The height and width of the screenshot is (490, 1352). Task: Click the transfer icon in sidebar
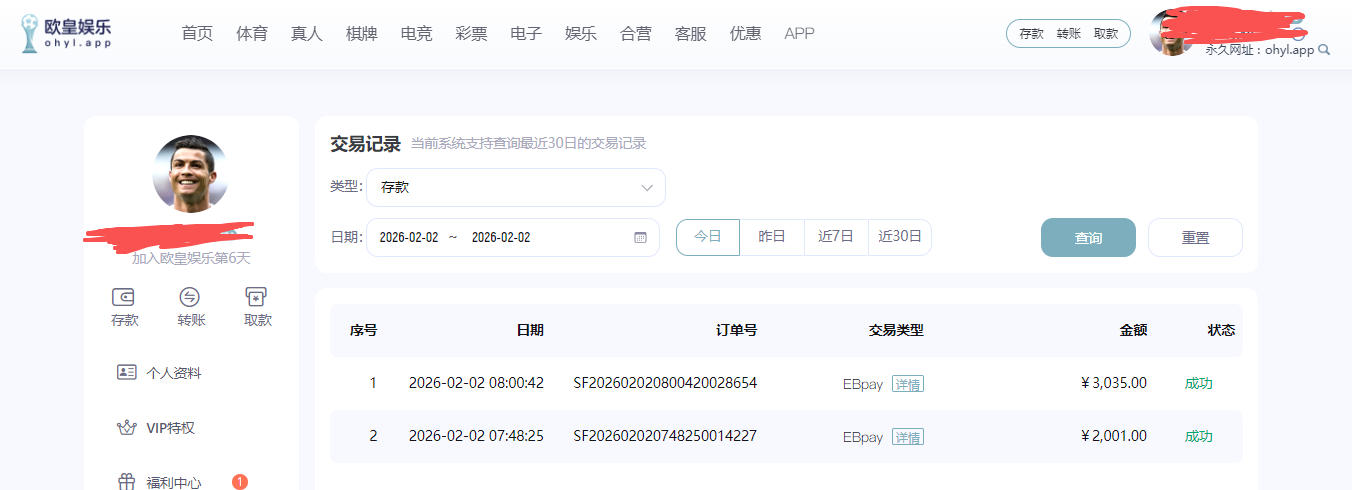pyautogui.click(x=190, y=297)
